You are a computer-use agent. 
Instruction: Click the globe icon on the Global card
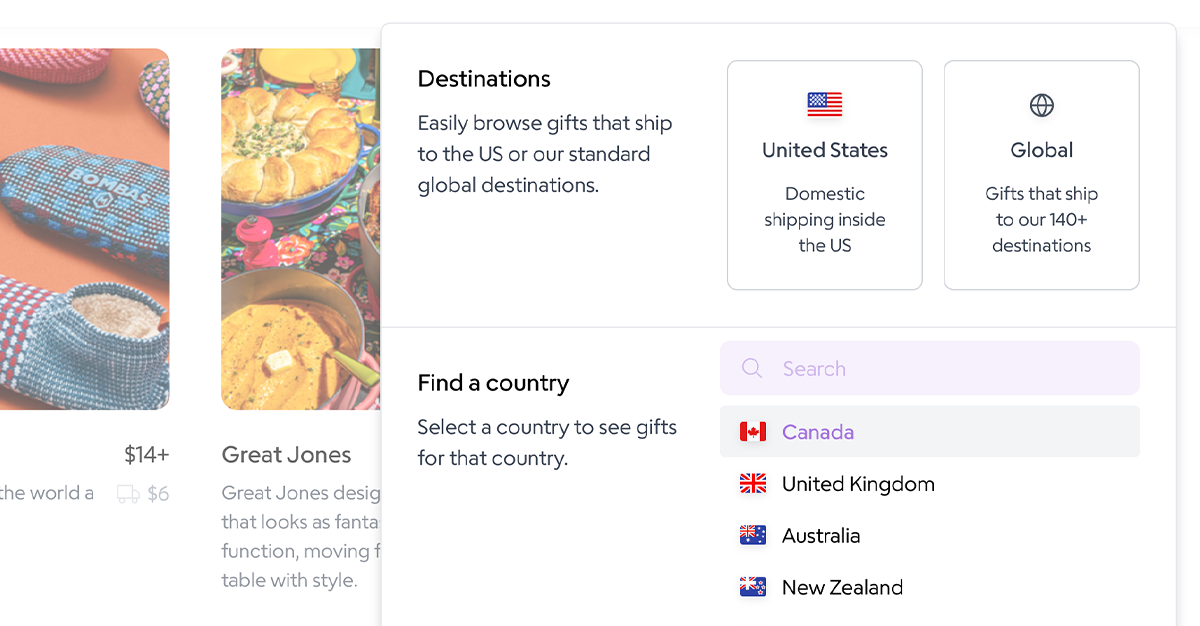pyautogui.click(x=1041, y=103)
